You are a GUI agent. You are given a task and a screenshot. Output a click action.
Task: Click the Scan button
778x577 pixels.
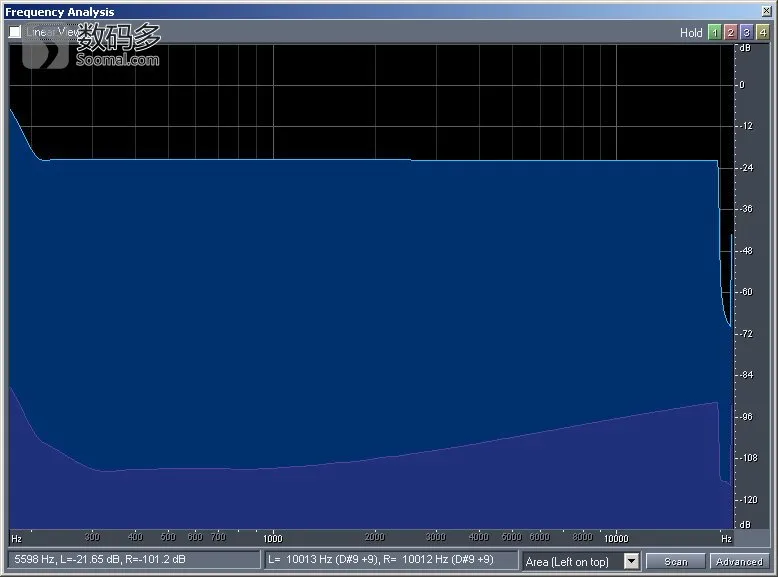point(675,561)
